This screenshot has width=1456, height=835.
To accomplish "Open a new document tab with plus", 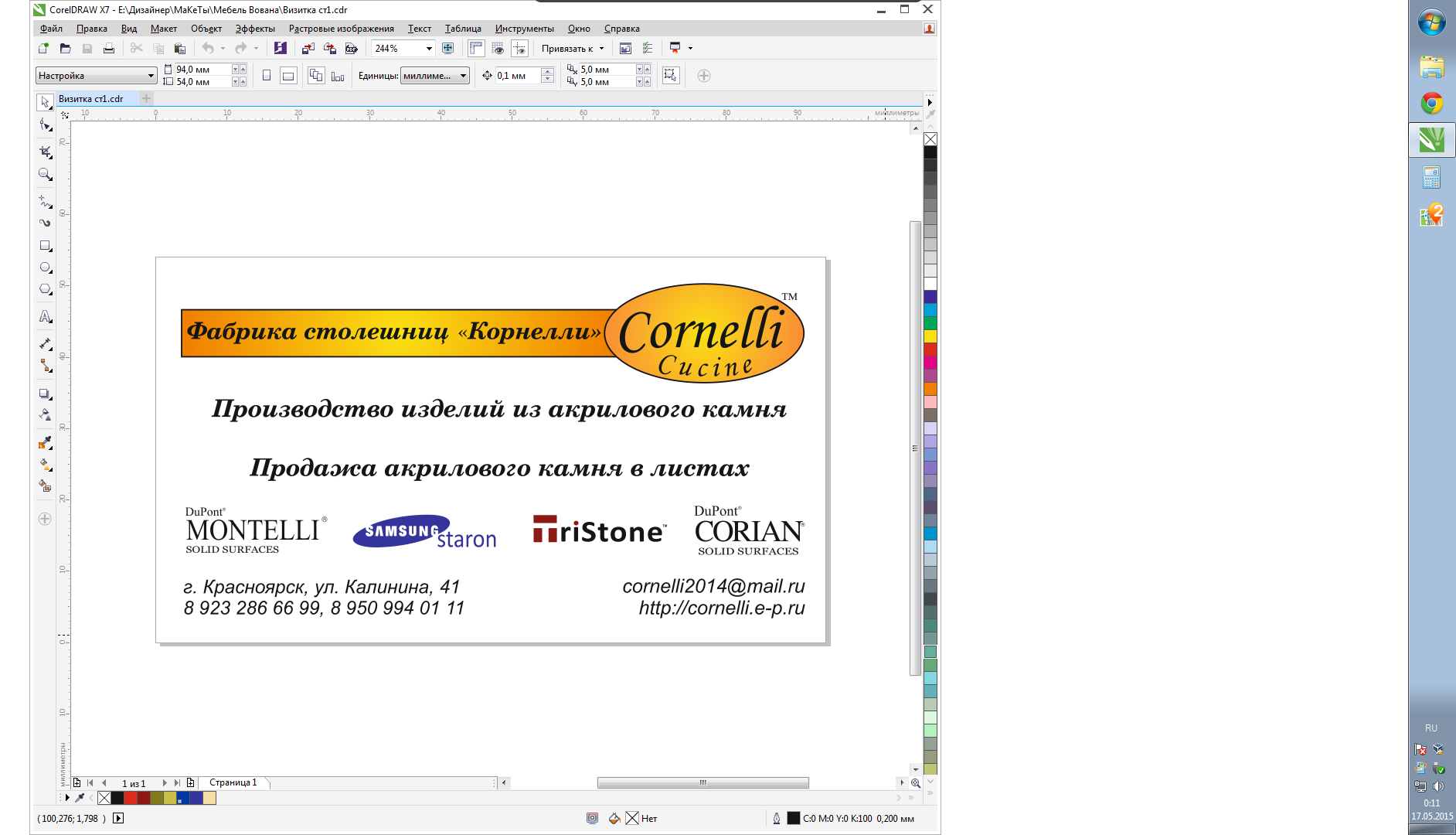I will [x=146, y=98].
